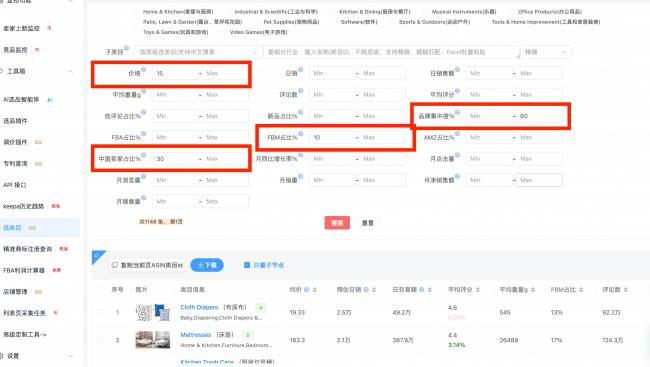Check the Video Games category checkbox

click(x=224, y=32)
